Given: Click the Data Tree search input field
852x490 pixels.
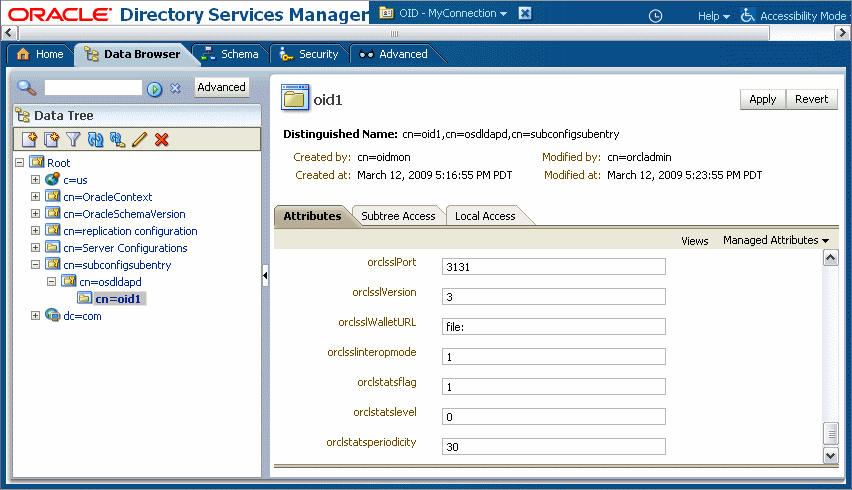Looking at the screenshot, I should 93,87.
